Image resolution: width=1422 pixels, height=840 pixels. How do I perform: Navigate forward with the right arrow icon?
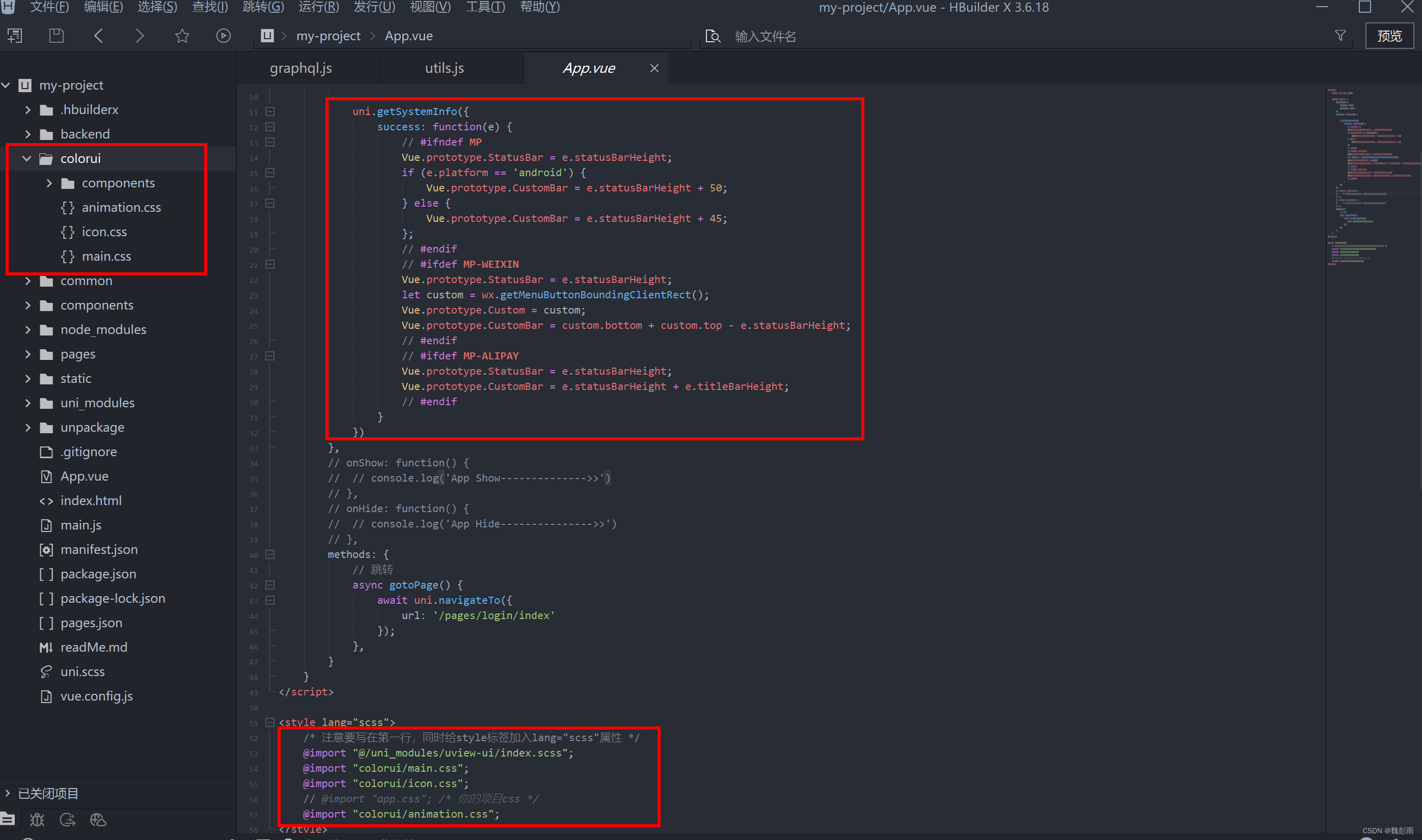[x=140, y=36]
